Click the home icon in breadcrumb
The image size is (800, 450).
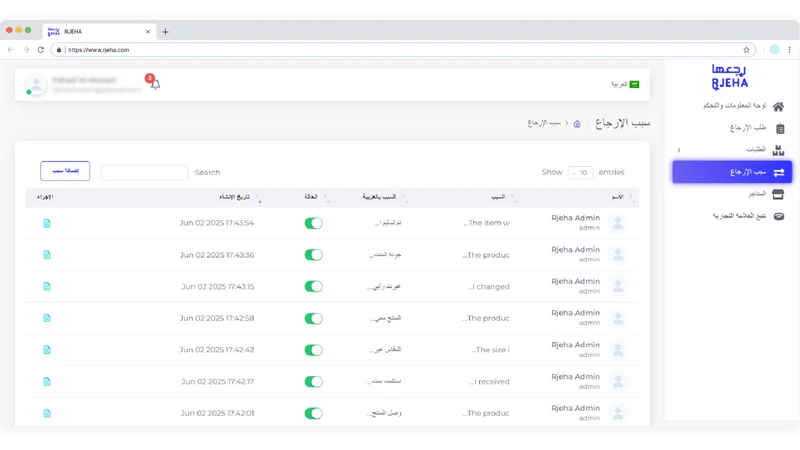point(577,123)
